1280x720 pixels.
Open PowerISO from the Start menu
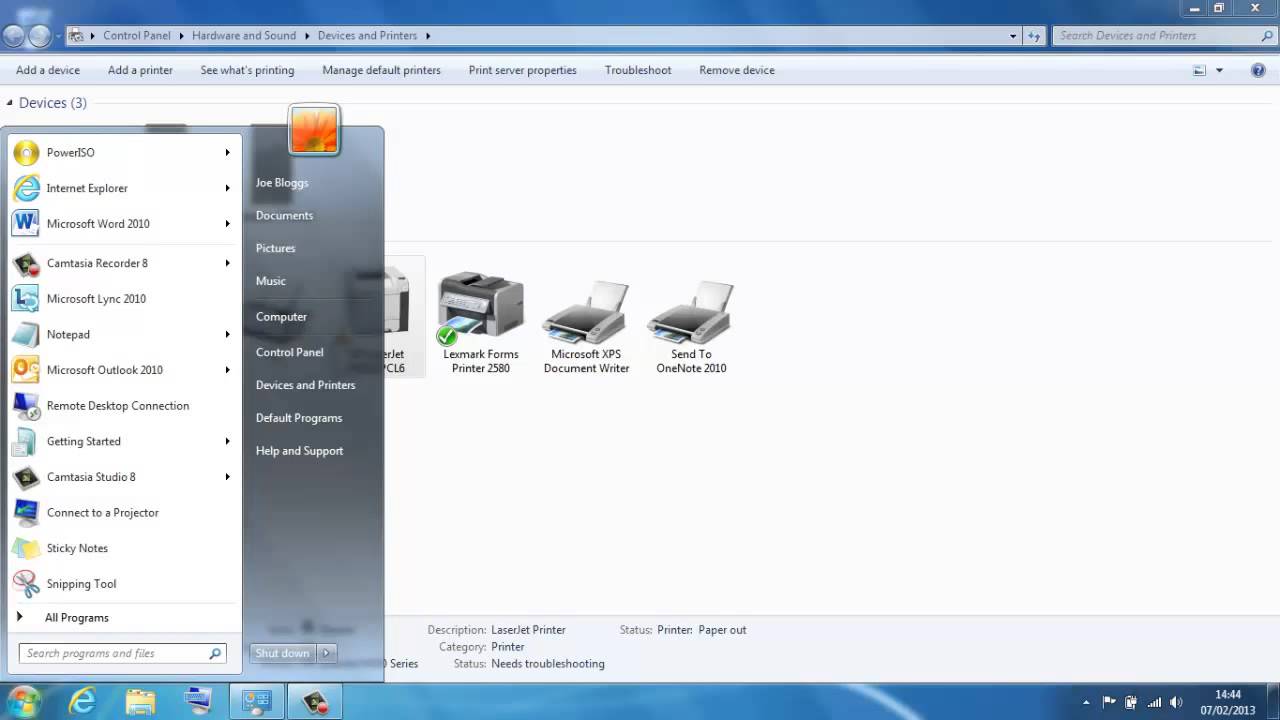[122, 153]
